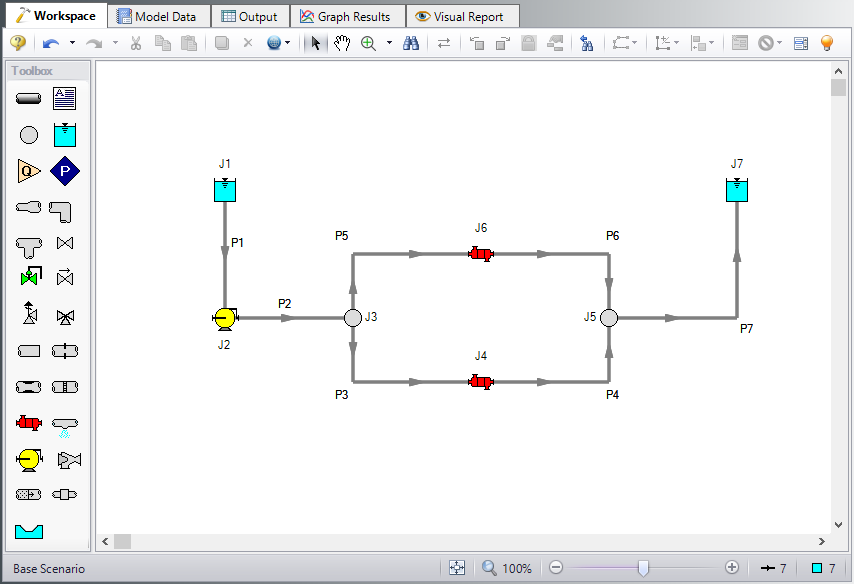This screenshot has width=854, height=584.
Task: Click the 100% zoom level button
Action: pyautogui.click(x=507, y=568)
